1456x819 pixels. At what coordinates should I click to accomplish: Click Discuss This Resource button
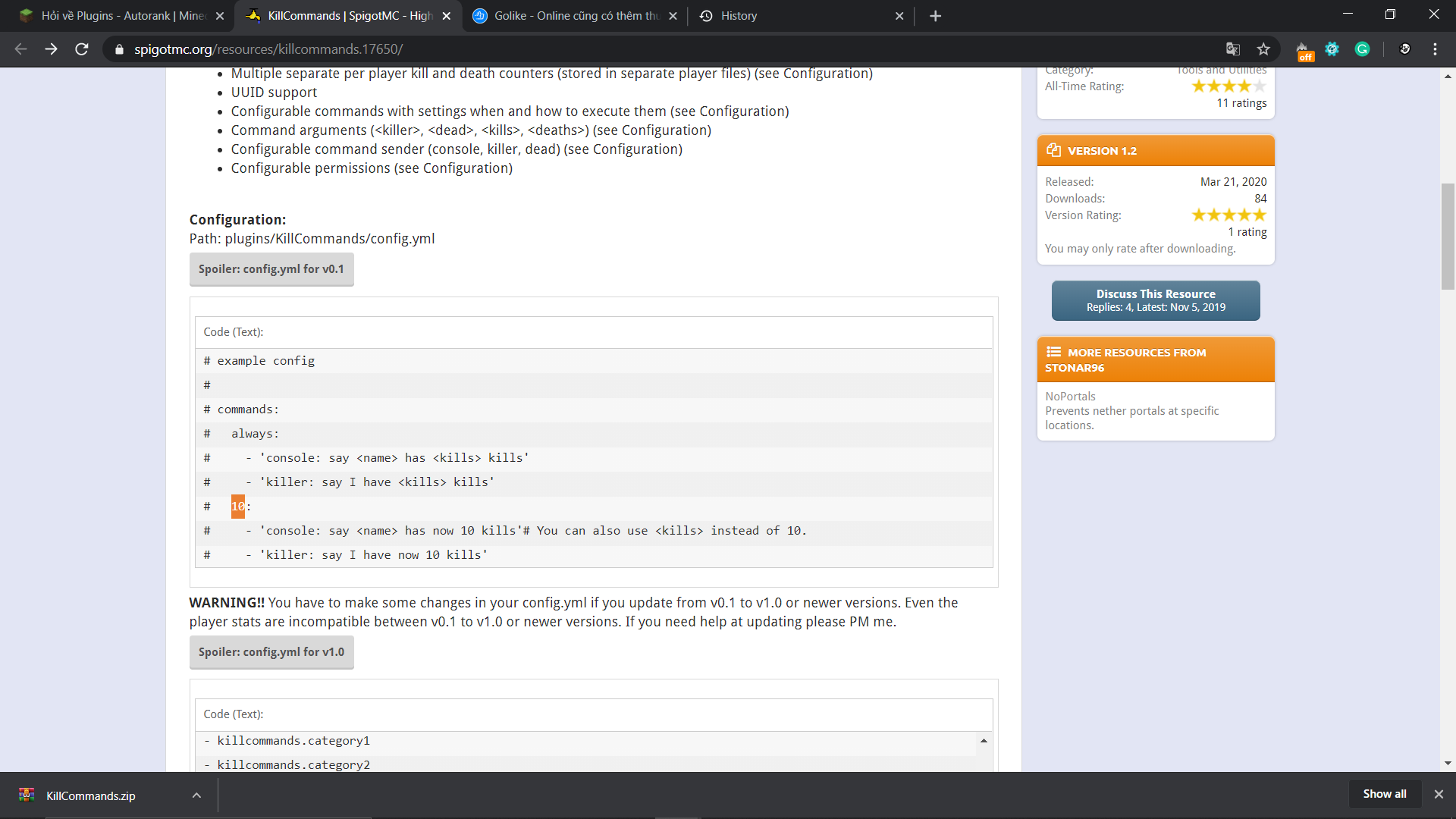(x=1155, y=300)
